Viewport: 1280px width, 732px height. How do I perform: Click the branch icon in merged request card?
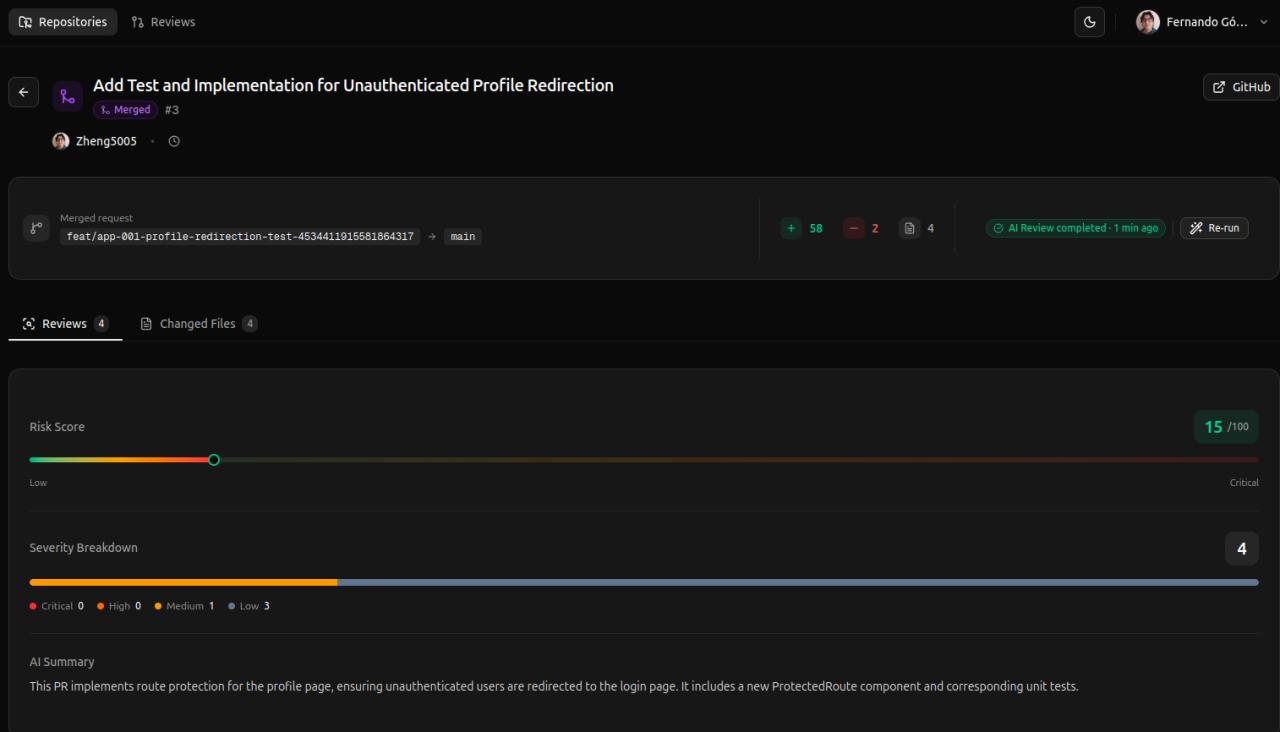click(36, 228)
